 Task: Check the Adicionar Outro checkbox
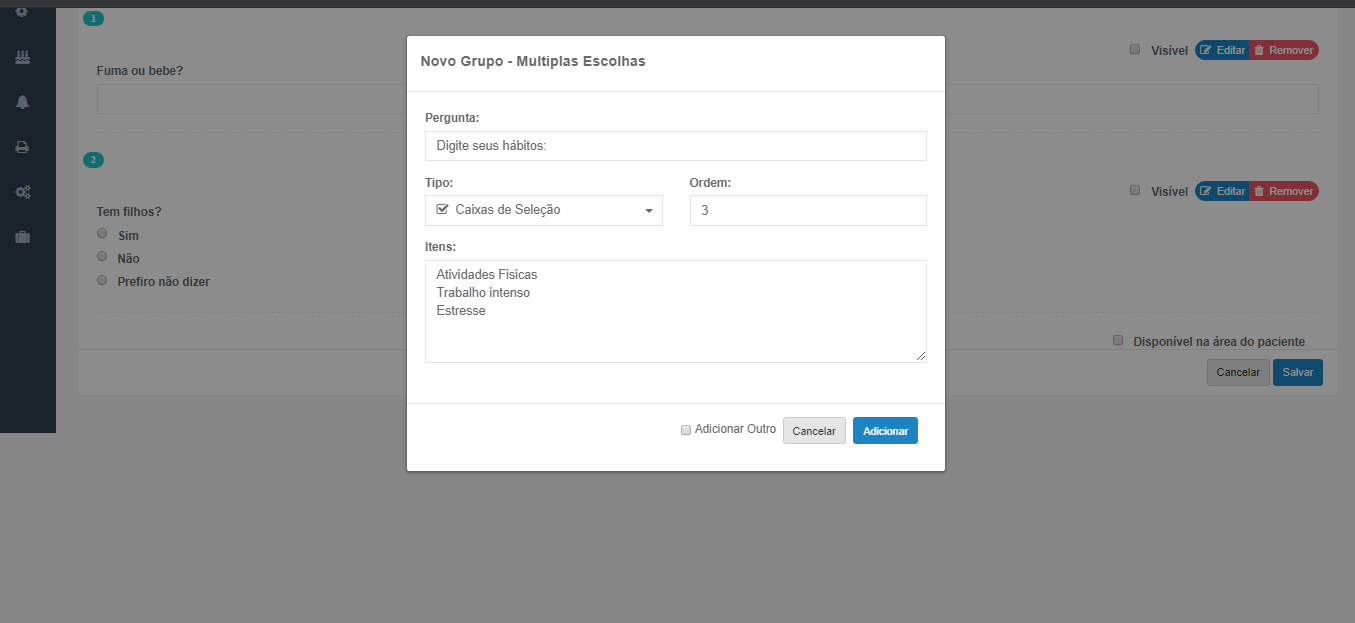(686, 430)
